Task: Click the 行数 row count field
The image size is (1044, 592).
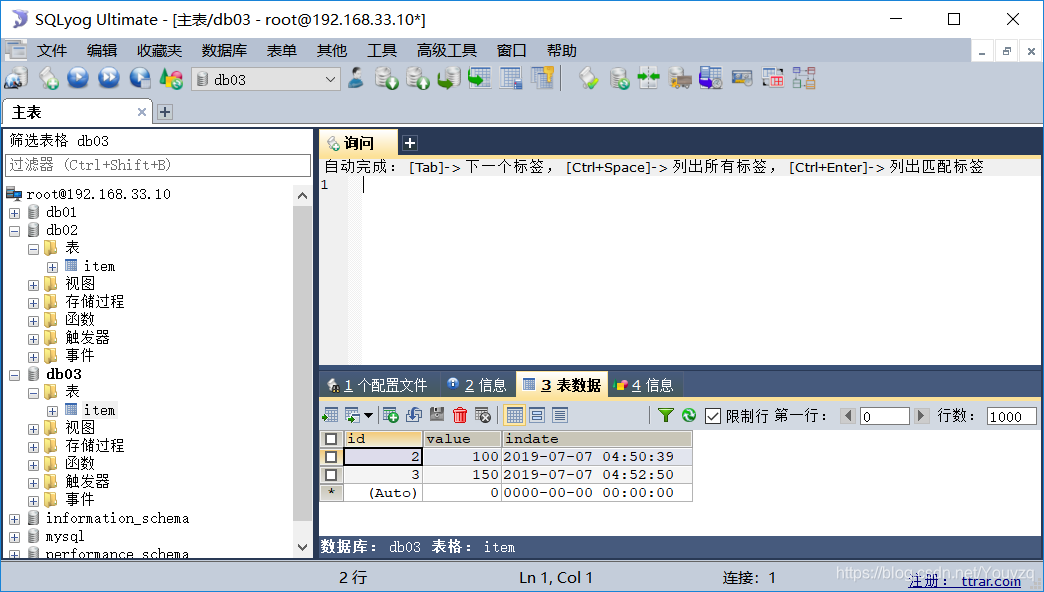Action: (1011, 416)
